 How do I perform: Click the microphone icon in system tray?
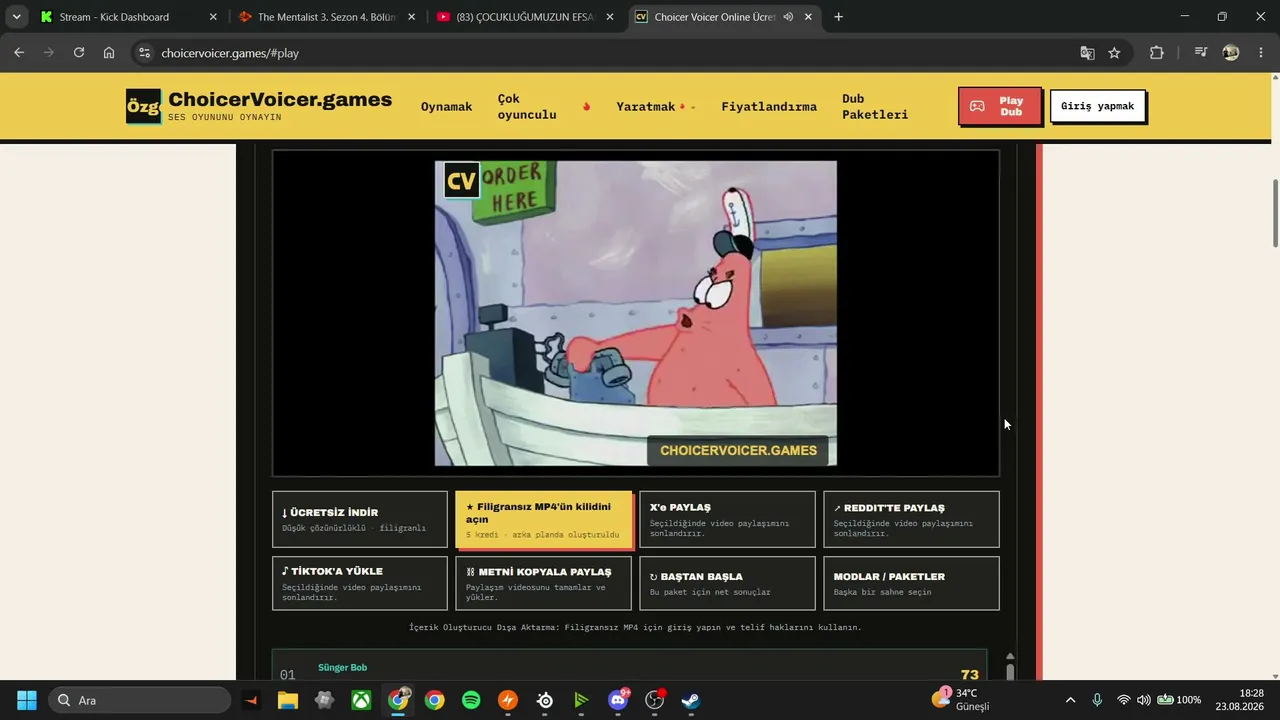point(1097,700)
